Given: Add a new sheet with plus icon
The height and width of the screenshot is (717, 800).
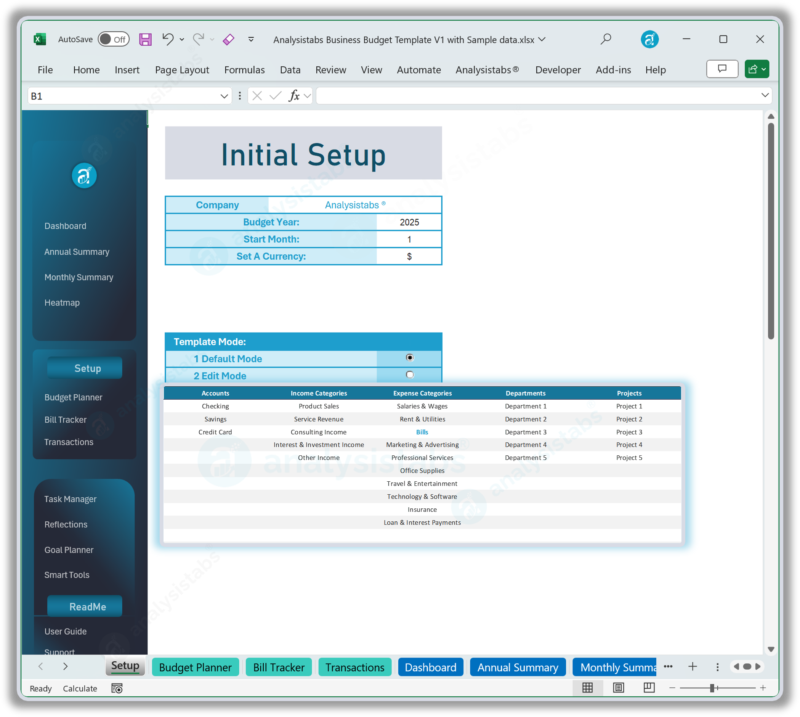Looking at the screenshot, I should [692, 666].
